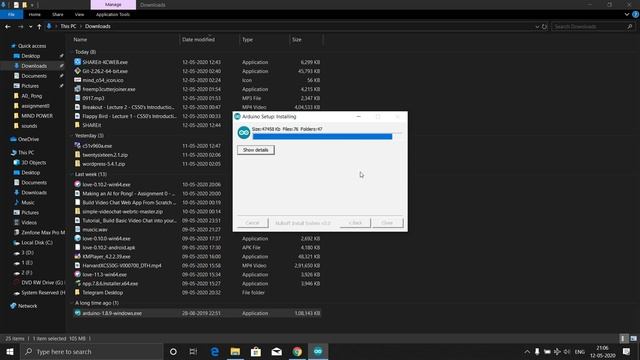Collapse the Yesterday group
This screenshot has width=640, height=360.
(x=73, y=136)
